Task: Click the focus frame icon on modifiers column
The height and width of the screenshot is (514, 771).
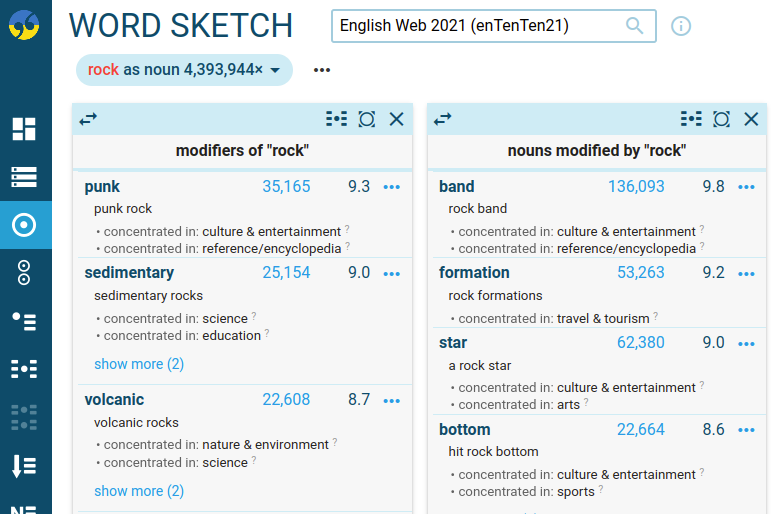Action: click(x=367, y=119)
